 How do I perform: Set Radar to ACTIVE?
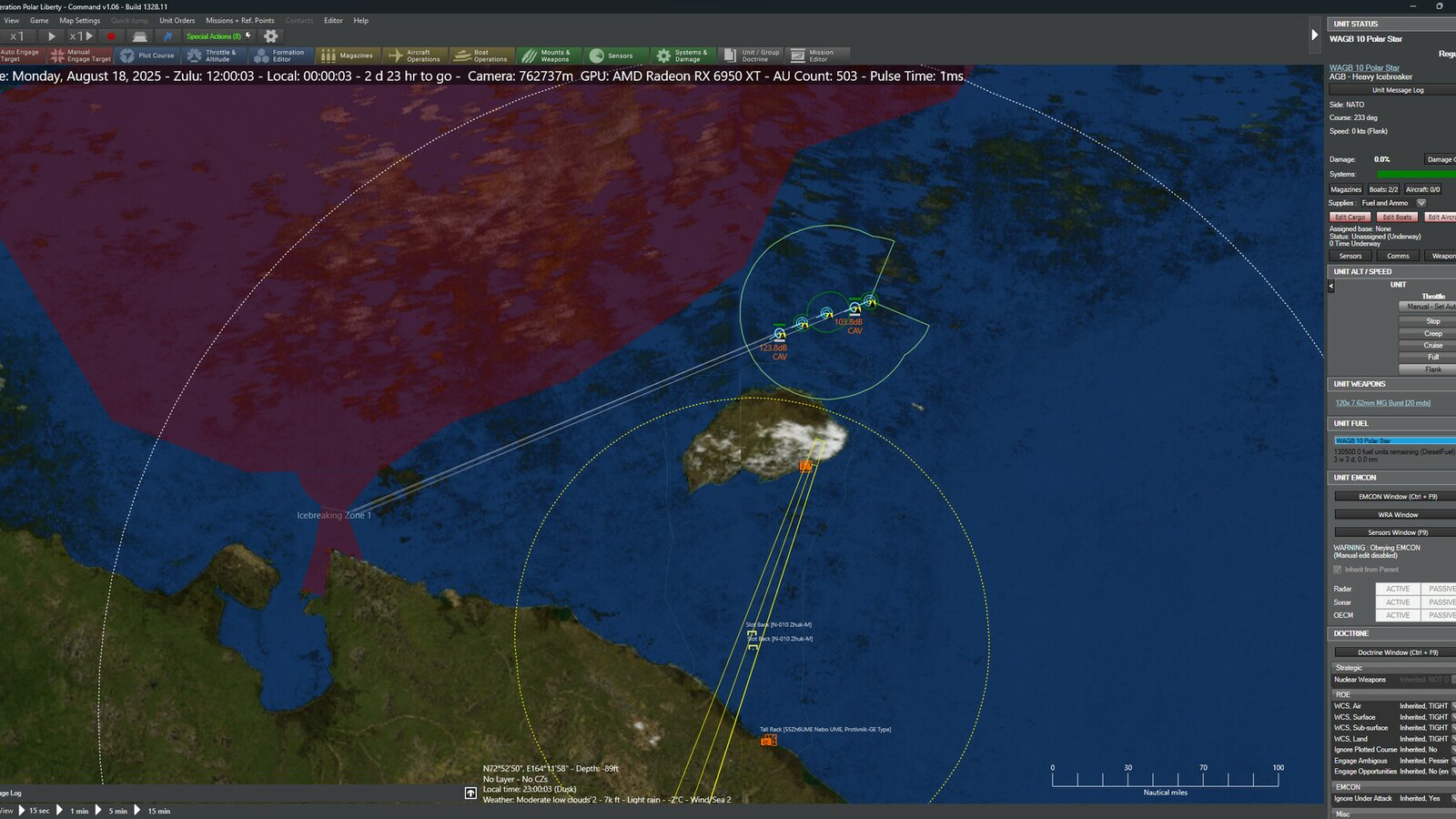[1398, 589]
